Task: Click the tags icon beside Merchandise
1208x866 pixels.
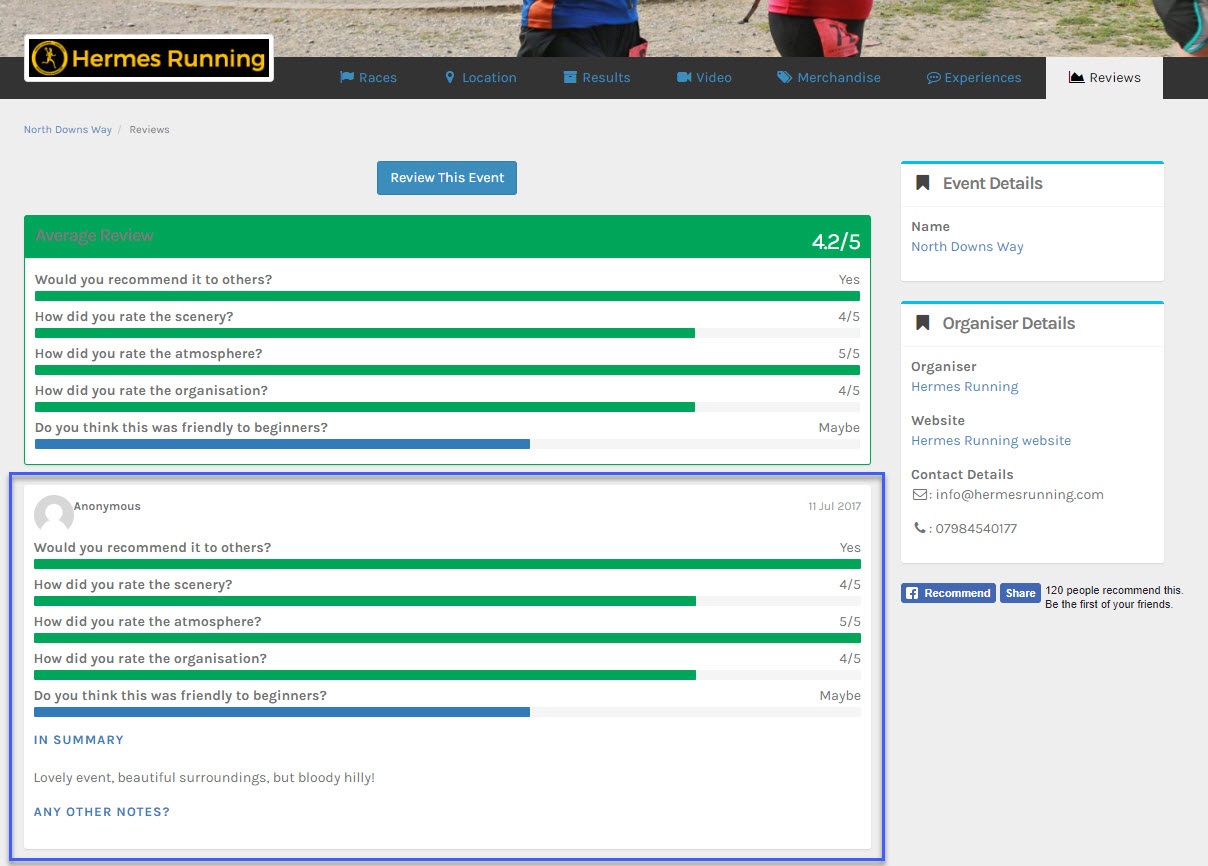Action: point(785,77)
